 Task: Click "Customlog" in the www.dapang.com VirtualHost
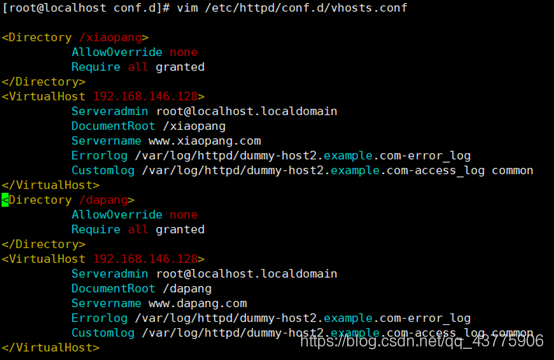pos(103,333)
